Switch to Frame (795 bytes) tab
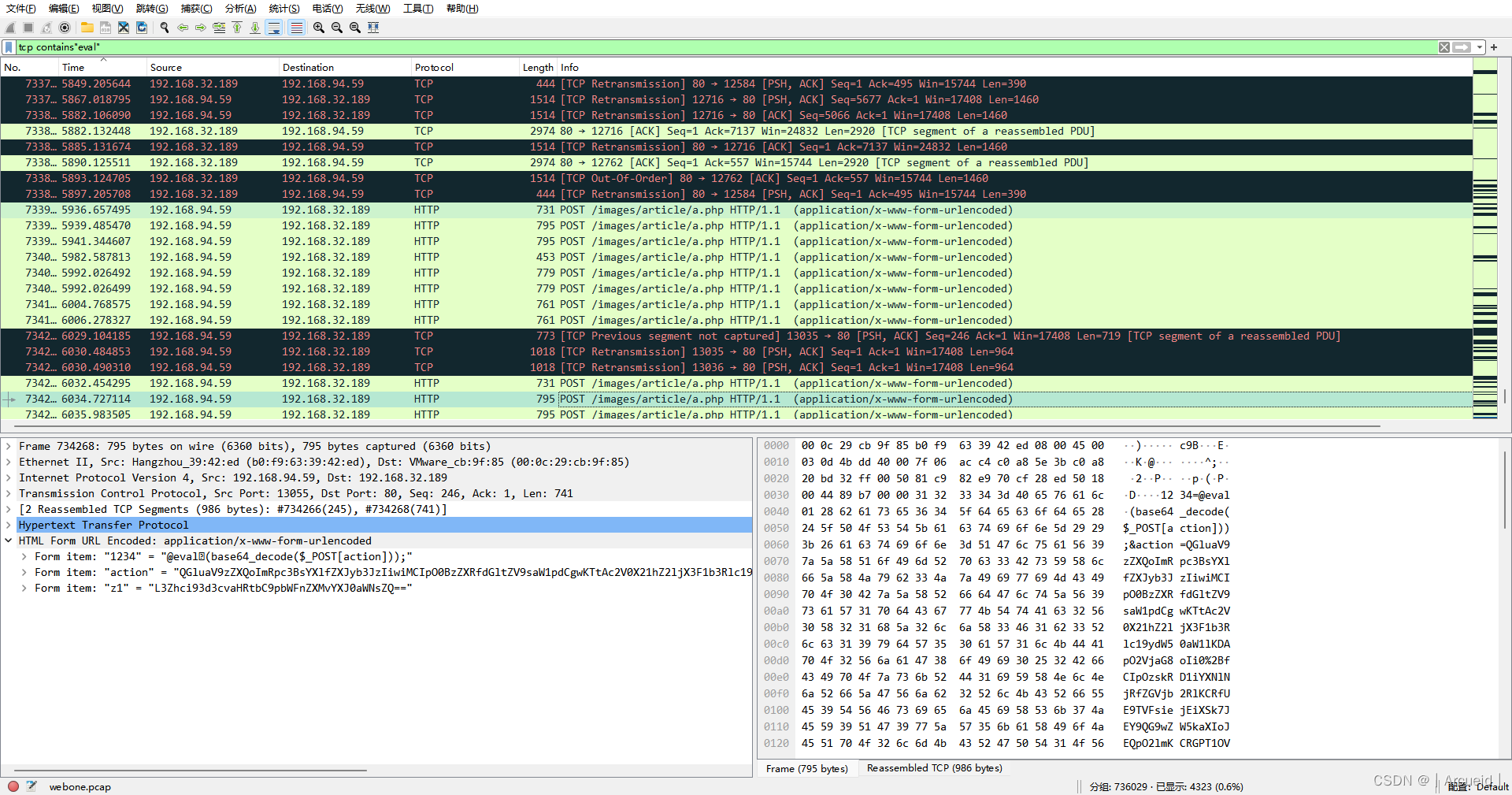The height and width of the screenshot is (795, 1512). tap(806, 769)
